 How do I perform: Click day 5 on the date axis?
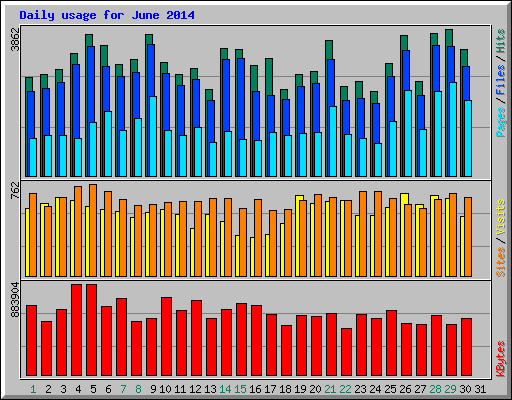point(93,389)
